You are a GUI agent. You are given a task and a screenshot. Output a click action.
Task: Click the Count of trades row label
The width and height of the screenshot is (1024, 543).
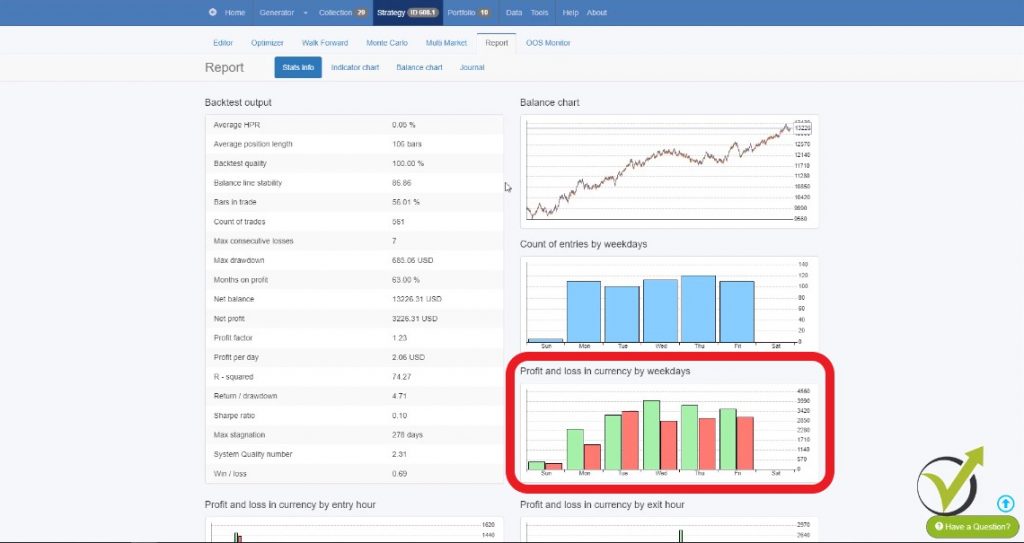[x=239, y=222]
